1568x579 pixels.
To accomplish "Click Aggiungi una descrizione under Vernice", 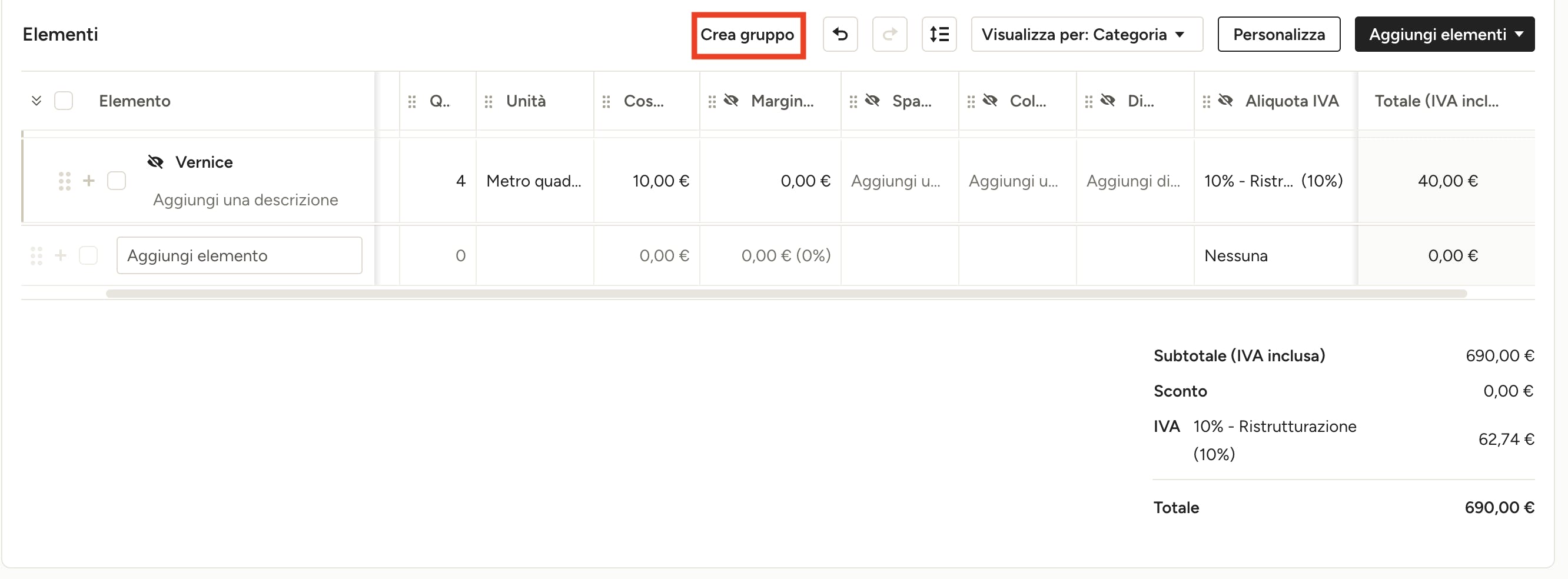I will (x=245, y=199).
